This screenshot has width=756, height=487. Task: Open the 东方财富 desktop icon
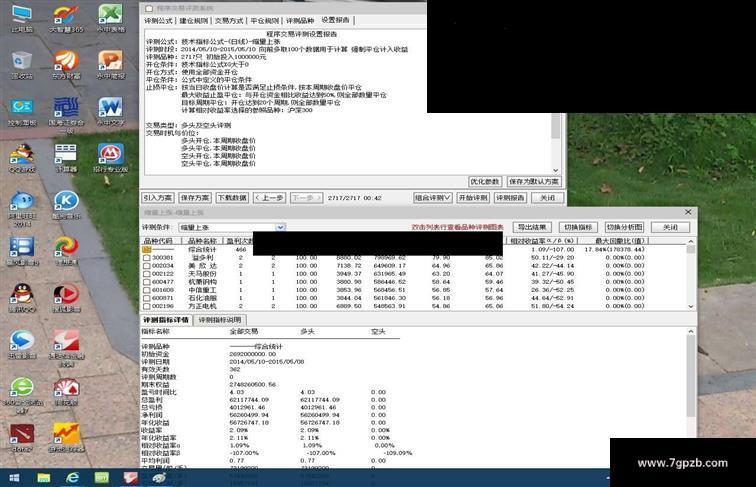click(x=66, y=65)
